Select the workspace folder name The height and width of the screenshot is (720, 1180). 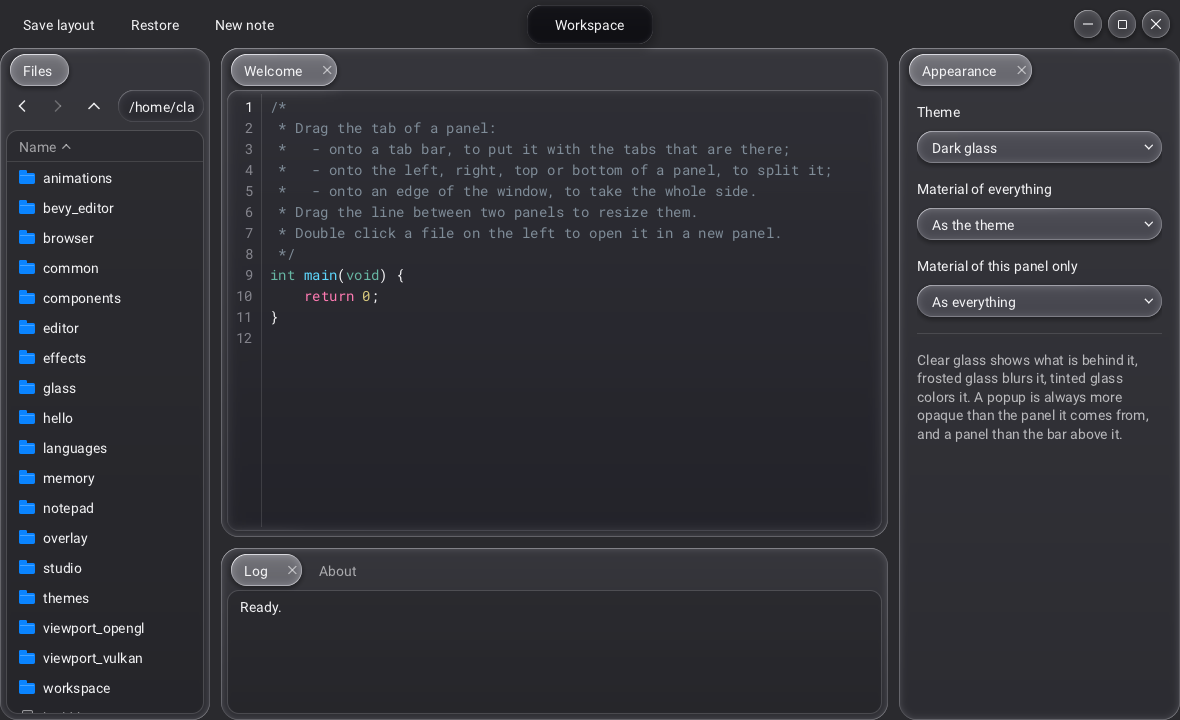[x=77, y=688]
